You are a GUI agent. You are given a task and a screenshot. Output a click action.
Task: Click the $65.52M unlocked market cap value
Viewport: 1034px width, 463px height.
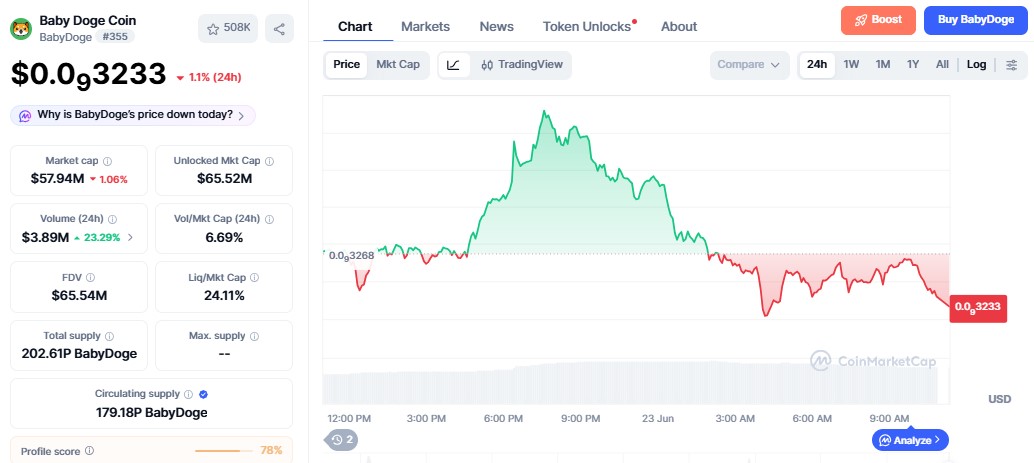(224, 179)
